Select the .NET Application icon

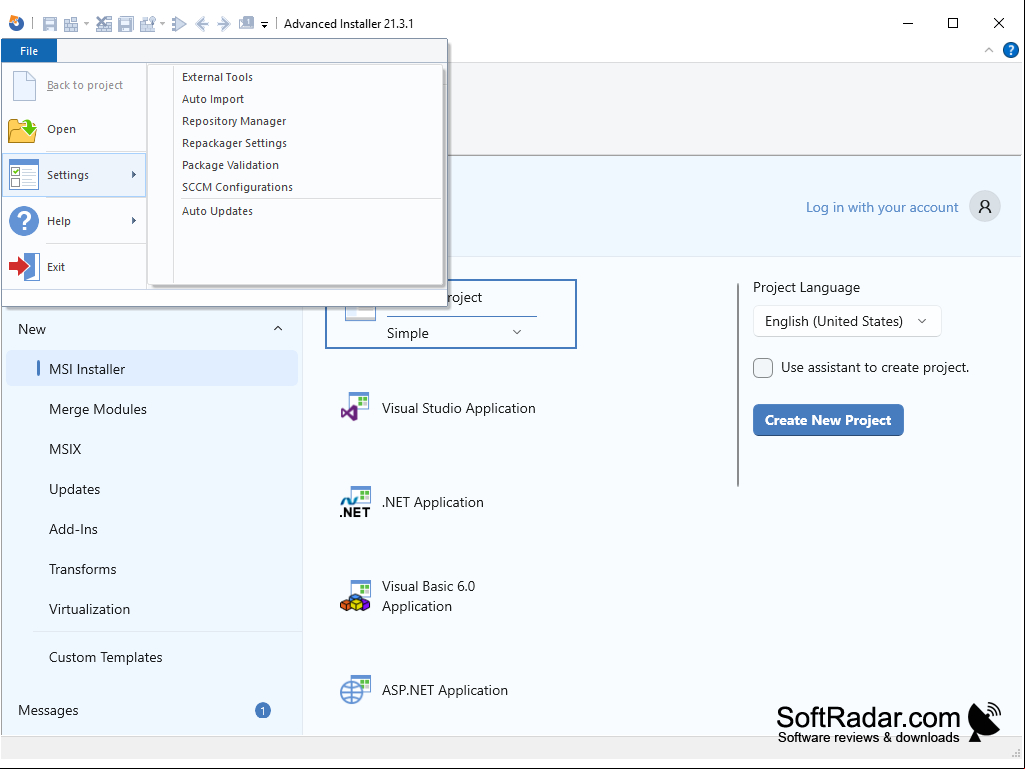point(355,502)
